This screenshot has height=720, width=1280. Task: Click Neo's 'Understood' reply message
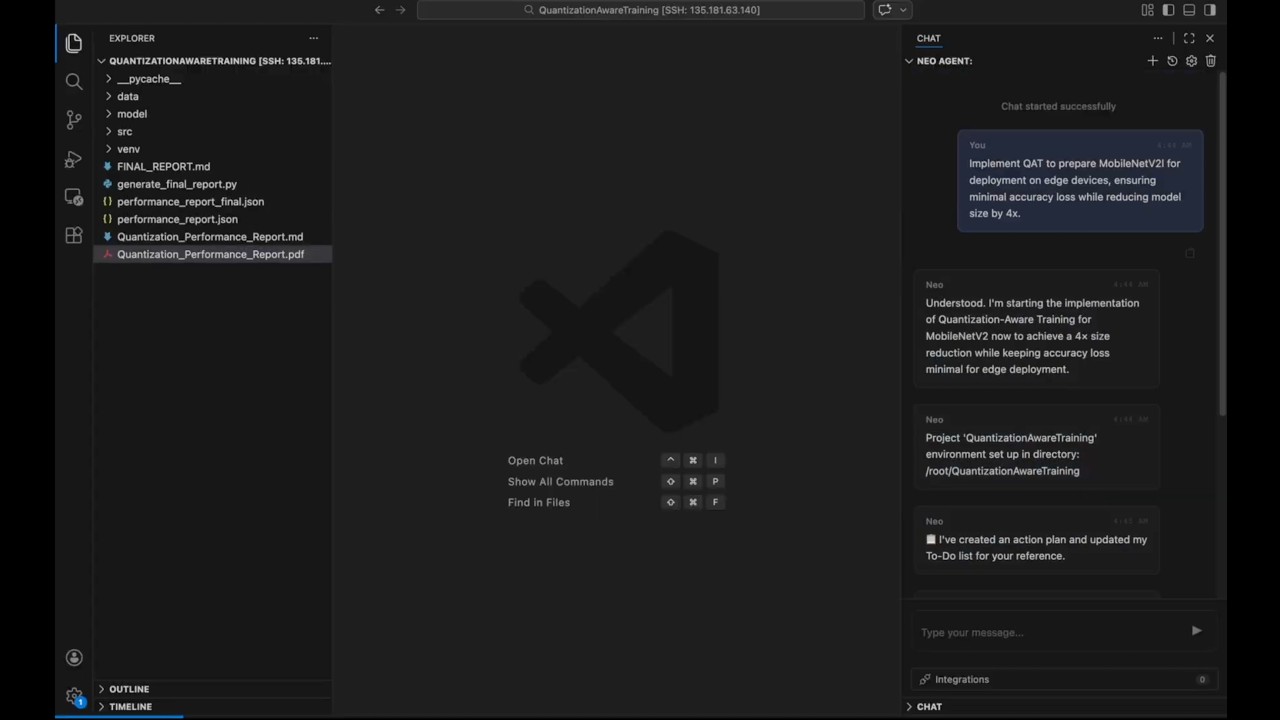click(x=1036, y=328)
